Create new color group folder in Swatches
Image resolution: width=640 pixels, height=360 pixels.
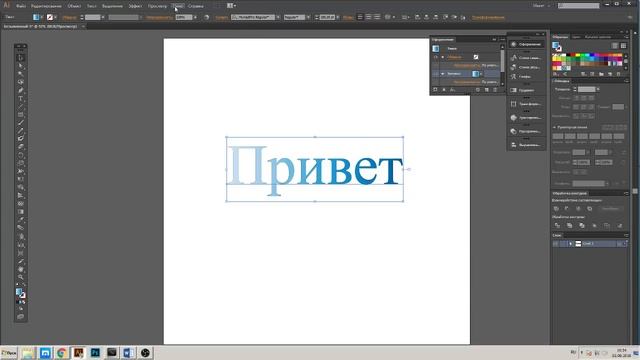(x=601, y=74)
